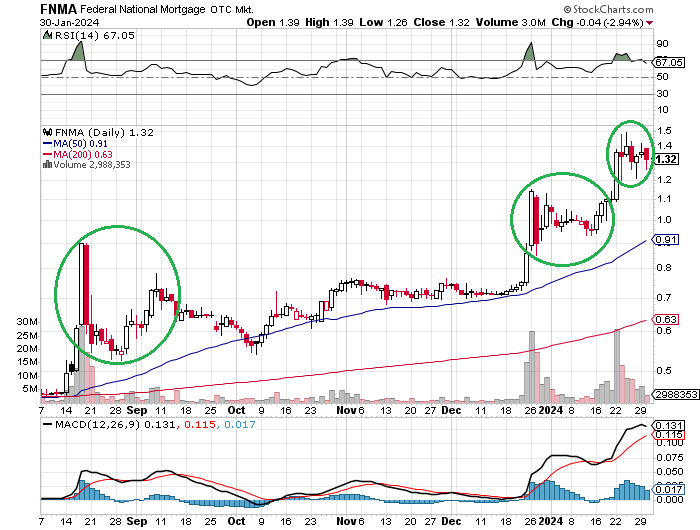Click the Sep label on price panel date axis
The height and width of the screenshot is (530, 700).
tap(137, 410)
